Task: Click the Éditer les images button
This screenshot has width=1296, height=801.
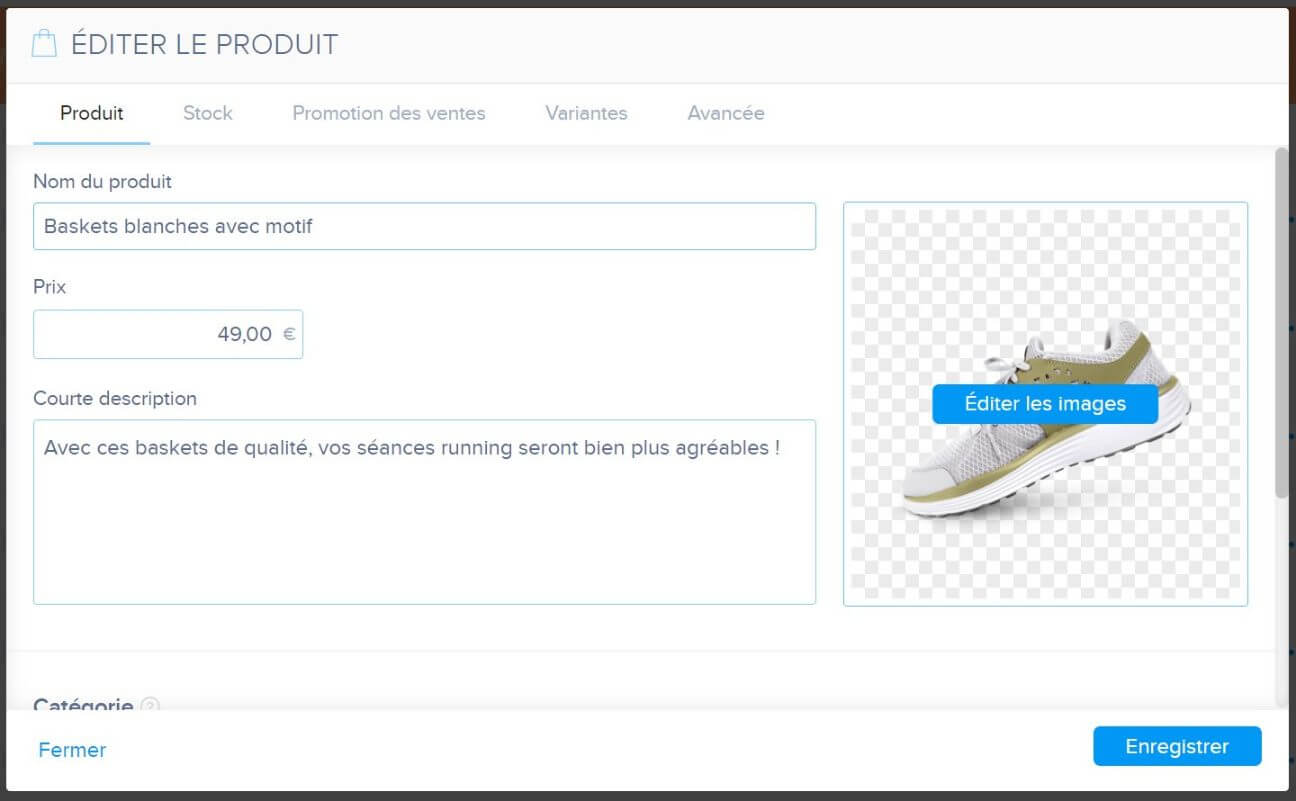Action: click(x=1045, y=404)
